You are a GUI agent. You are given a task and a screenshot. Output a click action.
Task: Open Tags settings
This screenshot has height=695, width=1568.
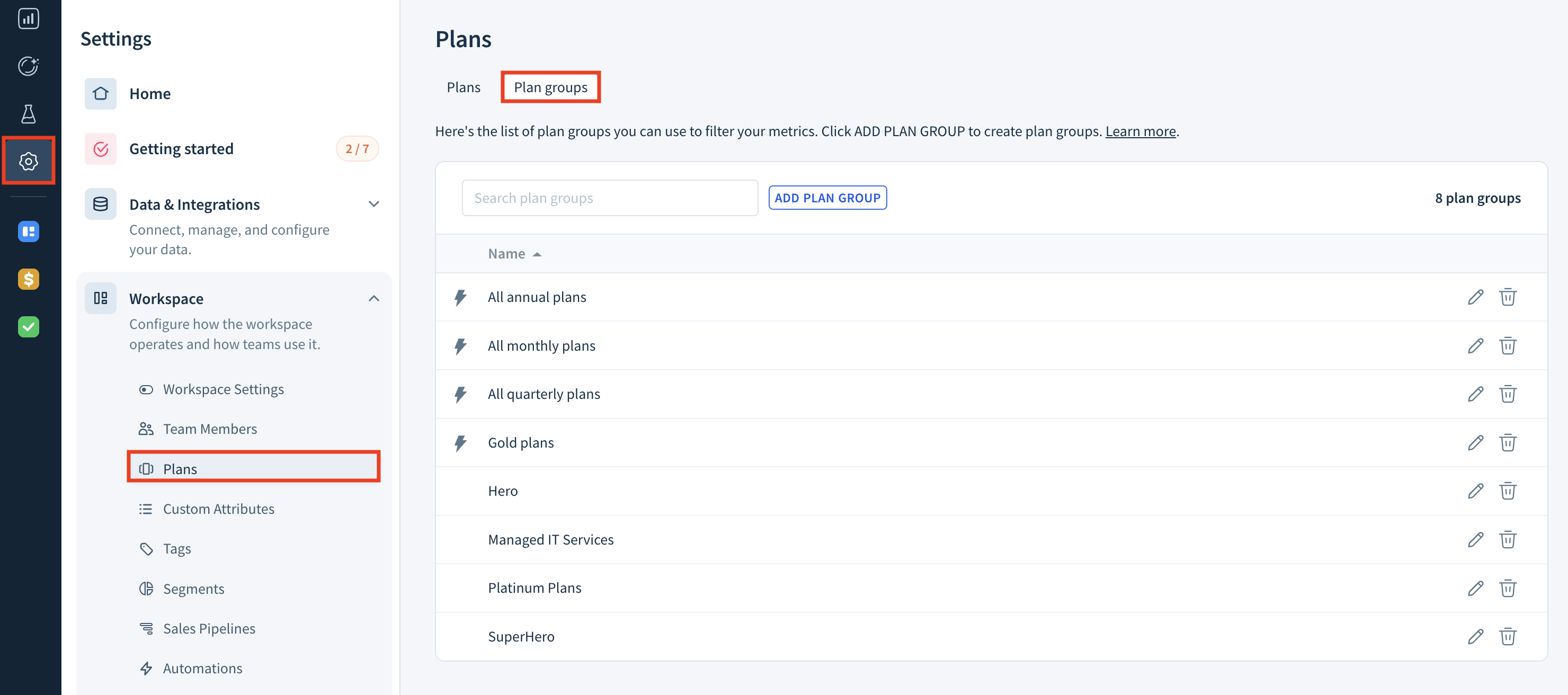[176, 549]
